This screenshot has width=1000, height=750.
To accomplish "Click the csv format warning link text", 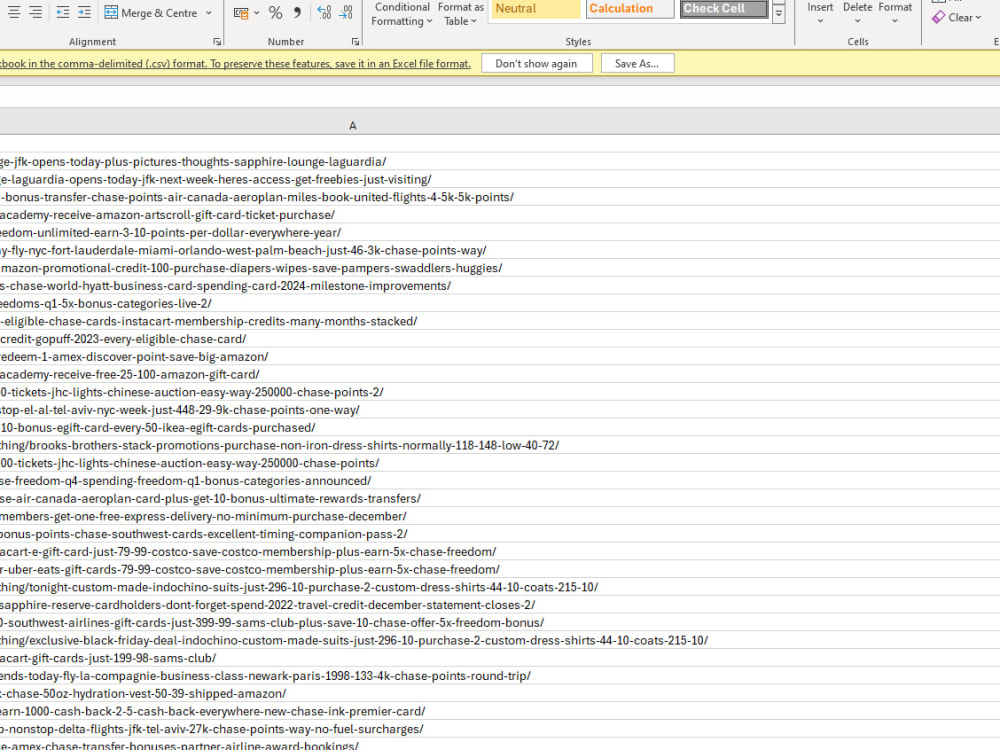I will tap(235, 64).
